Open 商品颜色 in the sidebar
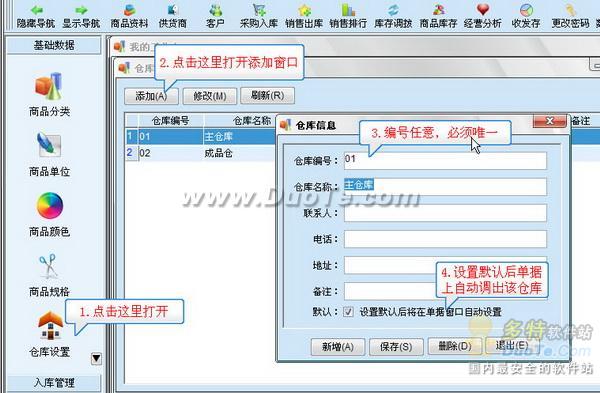This screenshot has height=393, width=600. point(49,215)
